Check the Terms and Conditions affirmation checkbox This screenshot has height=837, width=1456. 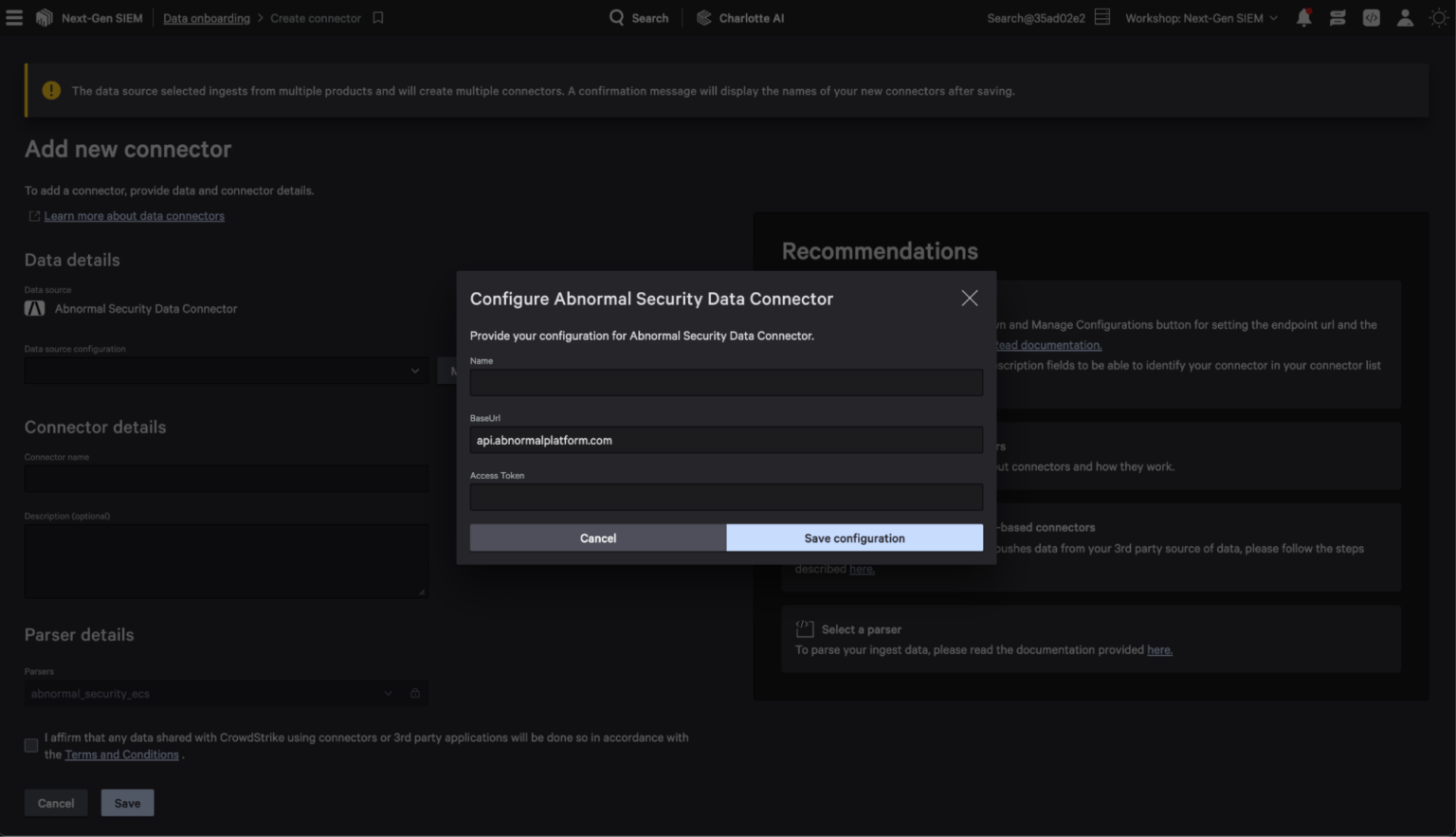30,745
